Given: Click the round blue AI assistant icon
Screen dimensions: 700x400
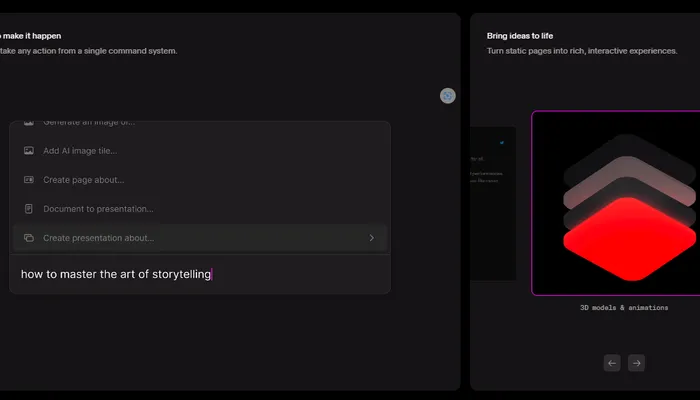Looking at the screenshot, I should point(448,96).
